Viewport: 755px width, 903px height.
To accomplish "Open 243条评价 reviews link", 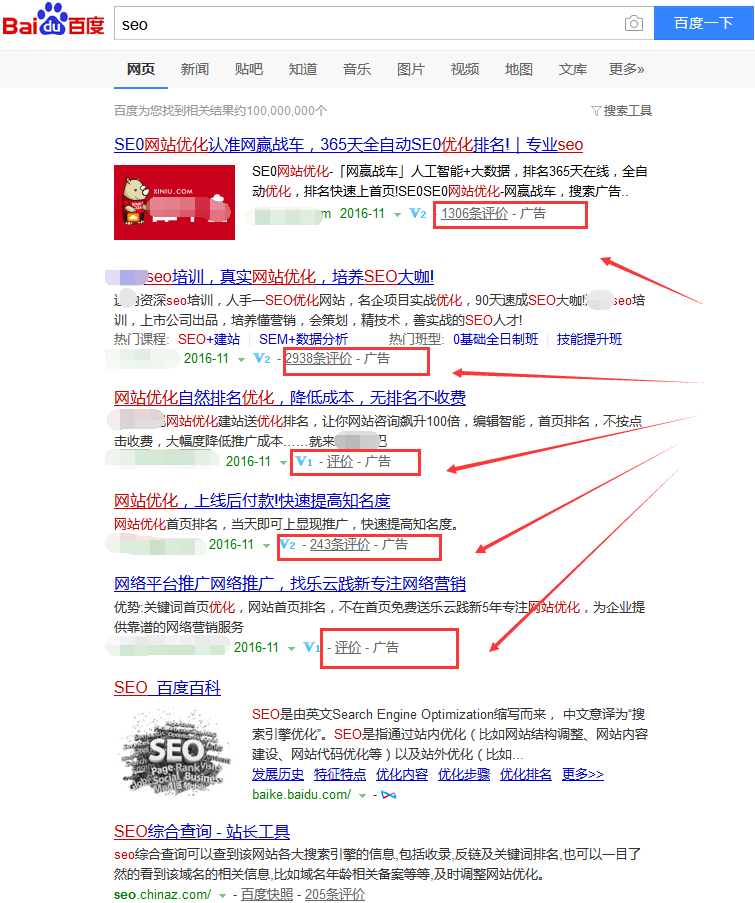I will [340, 544].
